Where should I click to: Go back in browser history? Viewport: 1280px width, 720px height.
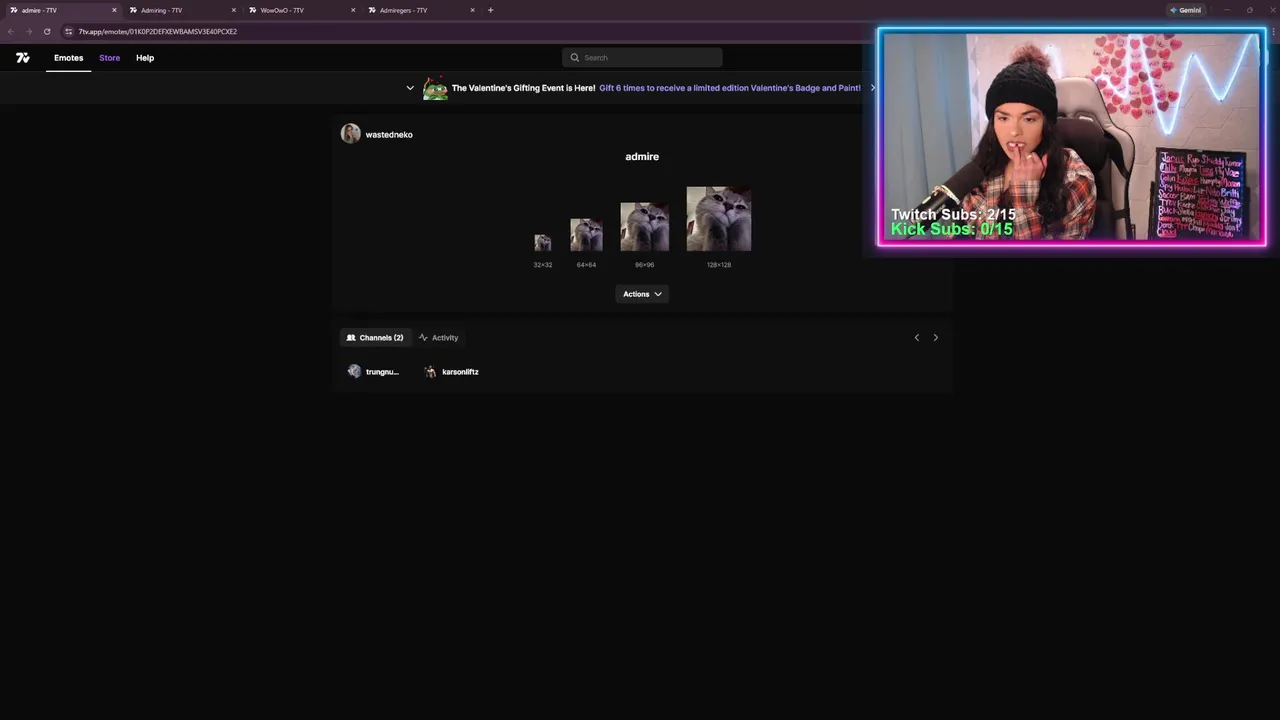11,31
